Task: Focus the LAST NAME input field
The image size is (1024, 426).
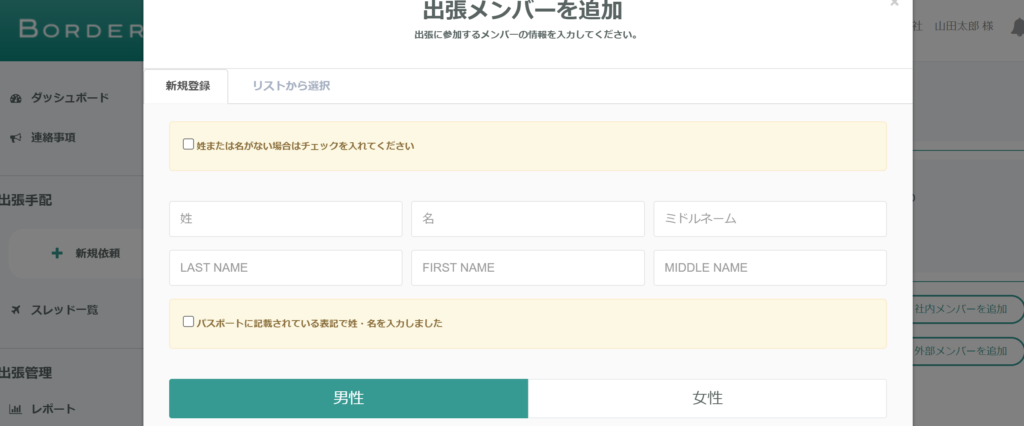Action: (x=285, y=268)
